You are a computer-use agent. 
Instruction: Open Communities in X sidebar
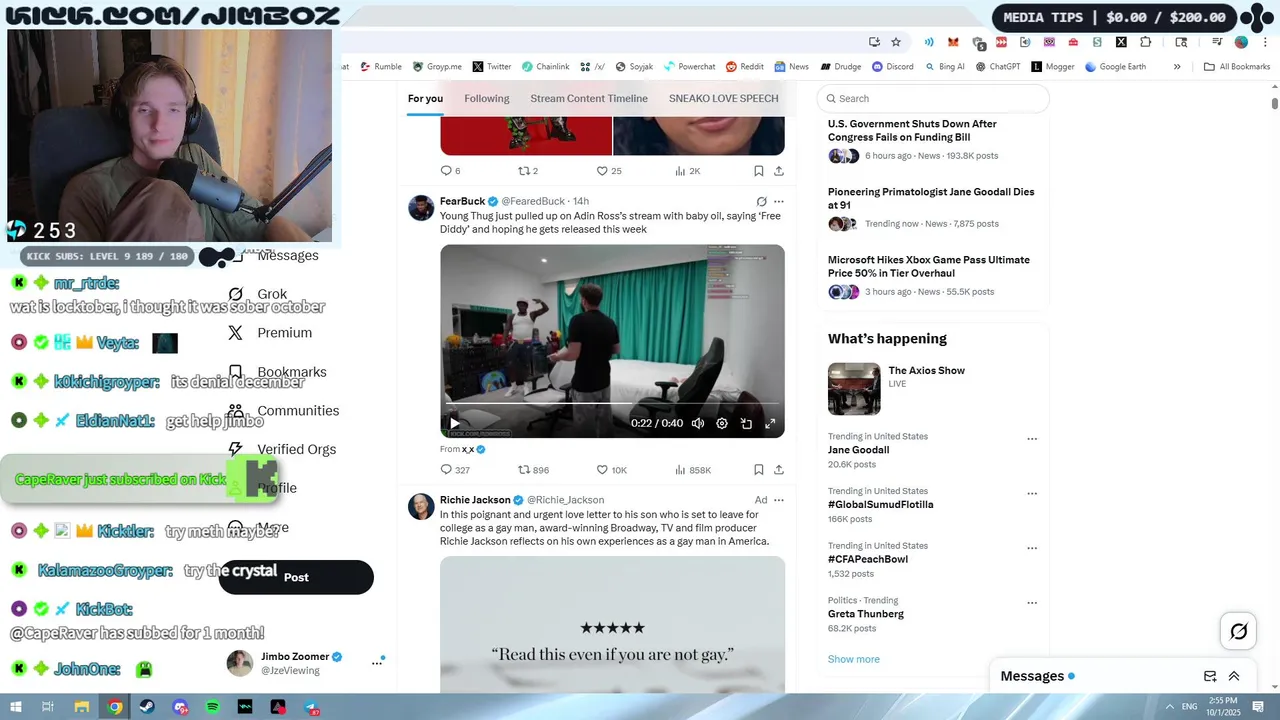tap(298, 411)
